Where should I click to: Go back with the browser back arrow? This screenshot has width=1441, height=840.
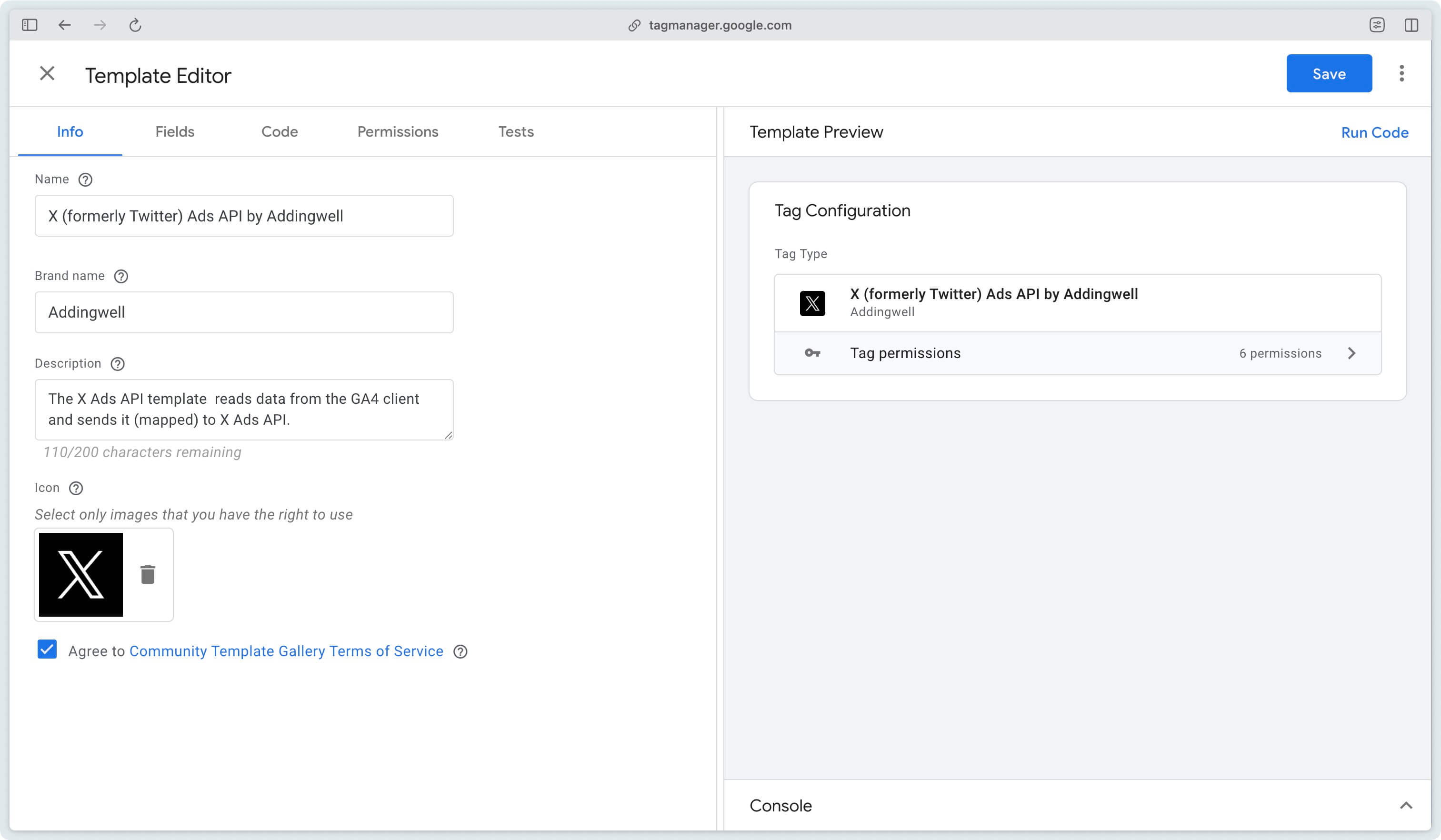65,25
